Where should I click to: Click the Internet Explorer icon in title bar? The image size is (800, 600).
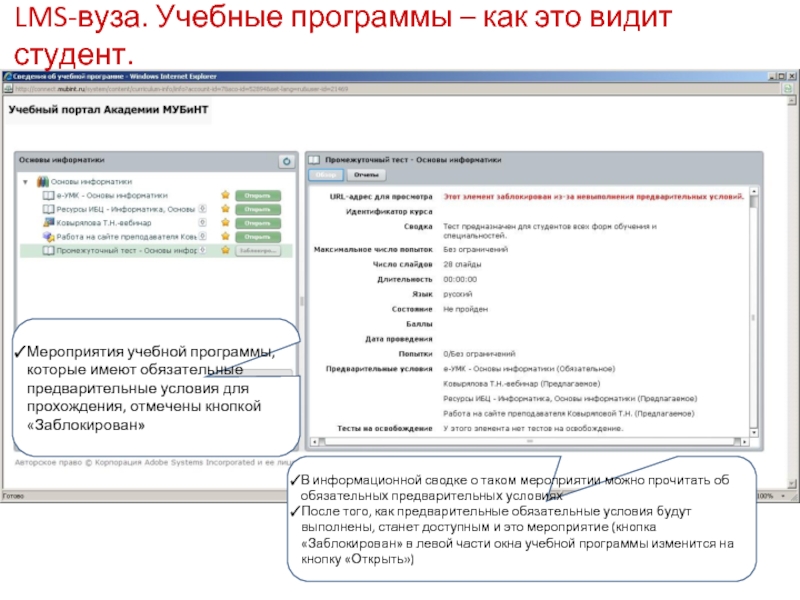8,77
